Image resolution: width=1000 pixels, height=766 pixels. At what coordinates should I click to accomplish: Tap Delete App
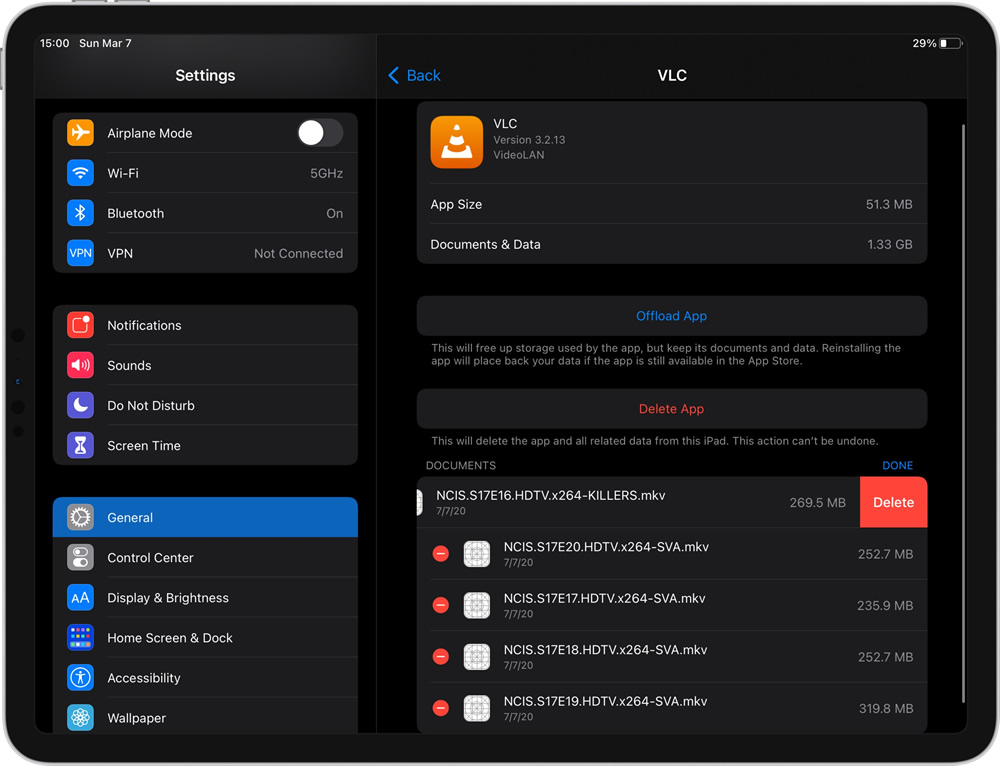pyautogui.click(x=672, y=409)
